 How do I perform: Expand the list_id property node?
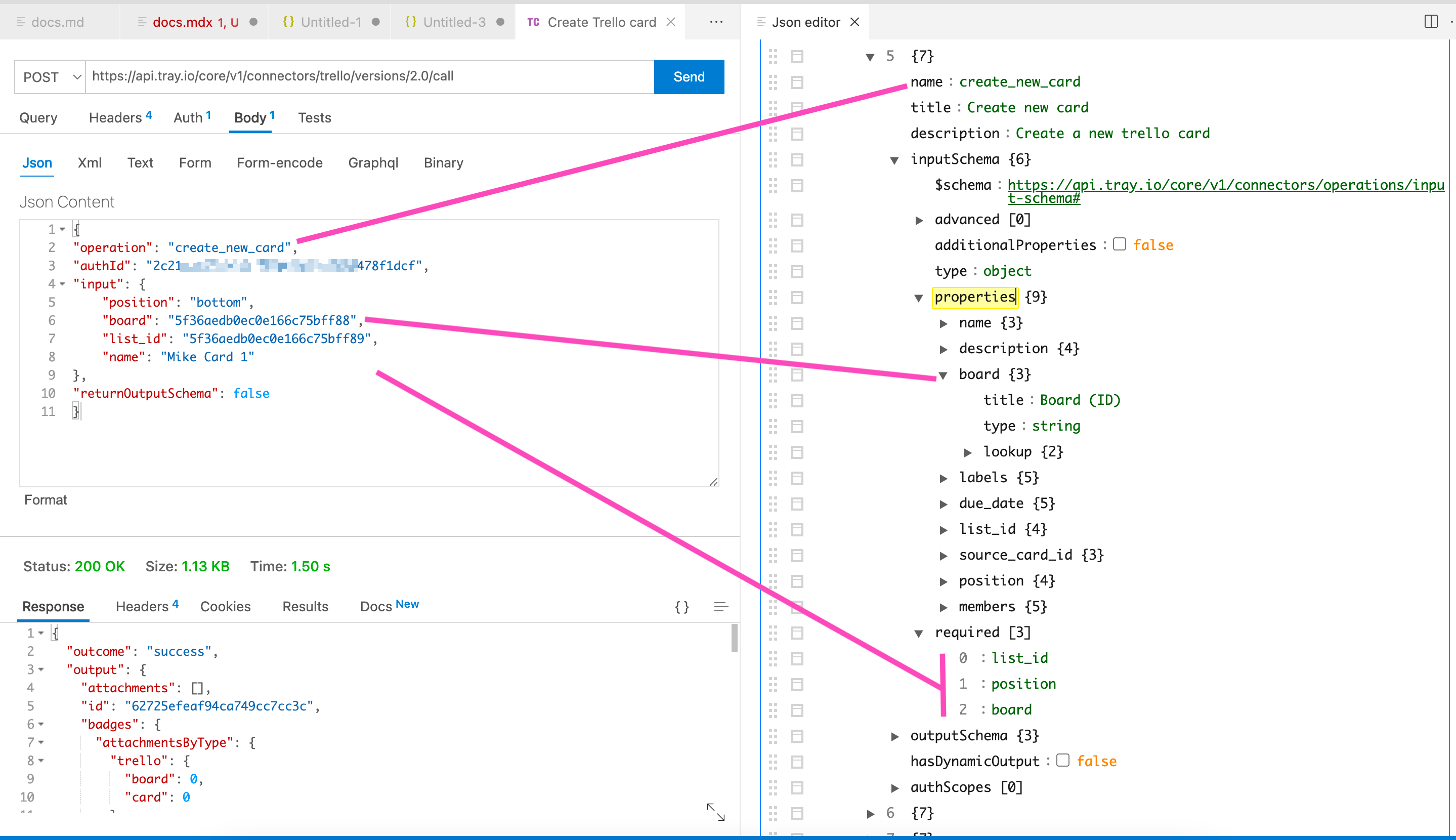click(x=944, y=530)
